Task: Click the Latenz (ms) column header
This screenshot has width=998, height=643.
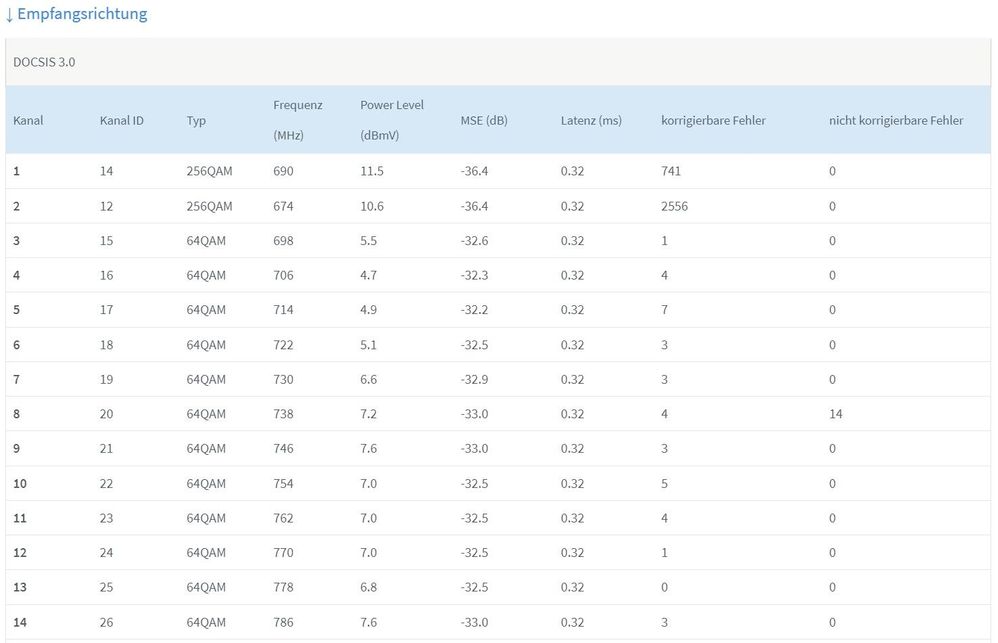Action: point(590,120)
